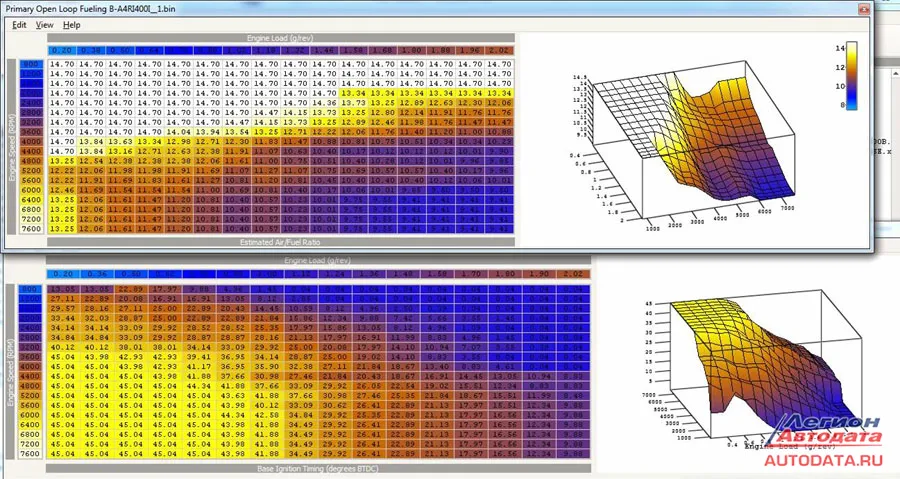Select the 6000 RPM row header in fueling table

point(31,190)
